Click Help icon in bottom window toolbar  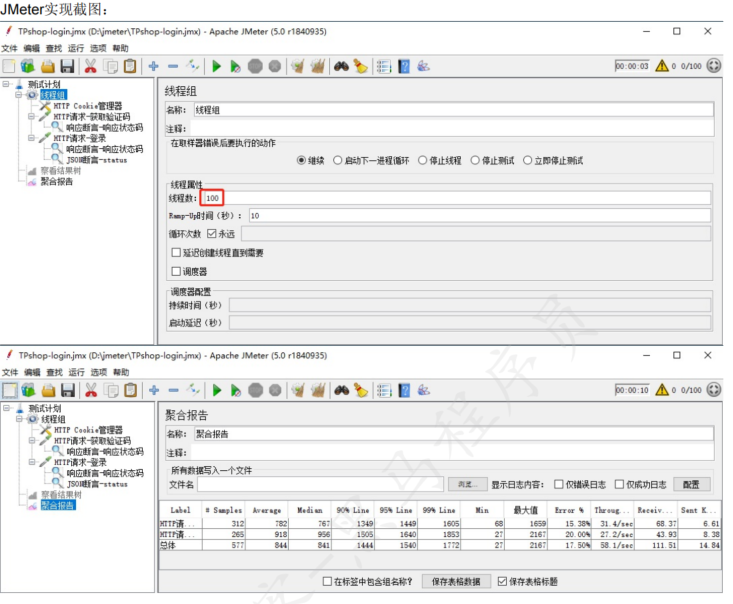(404, 390)
